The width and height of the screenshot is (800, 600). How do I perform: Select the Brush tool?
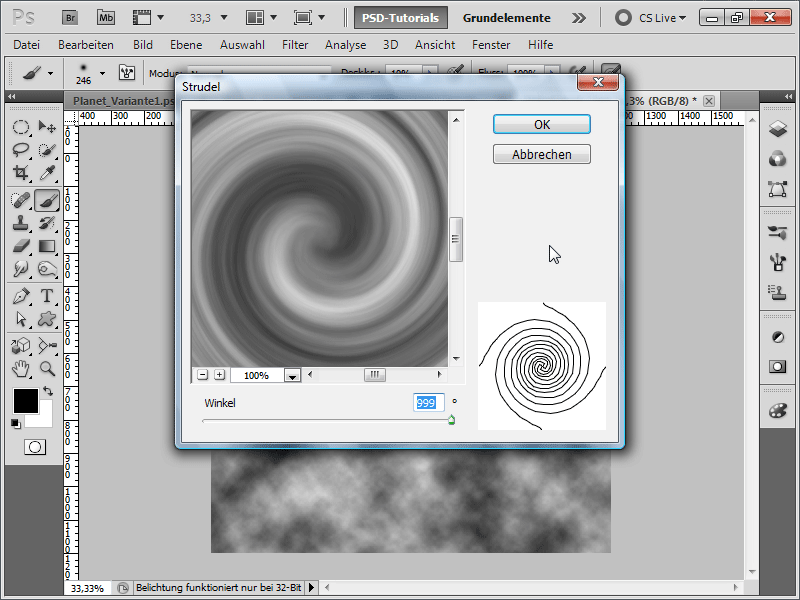click(47, 201)
